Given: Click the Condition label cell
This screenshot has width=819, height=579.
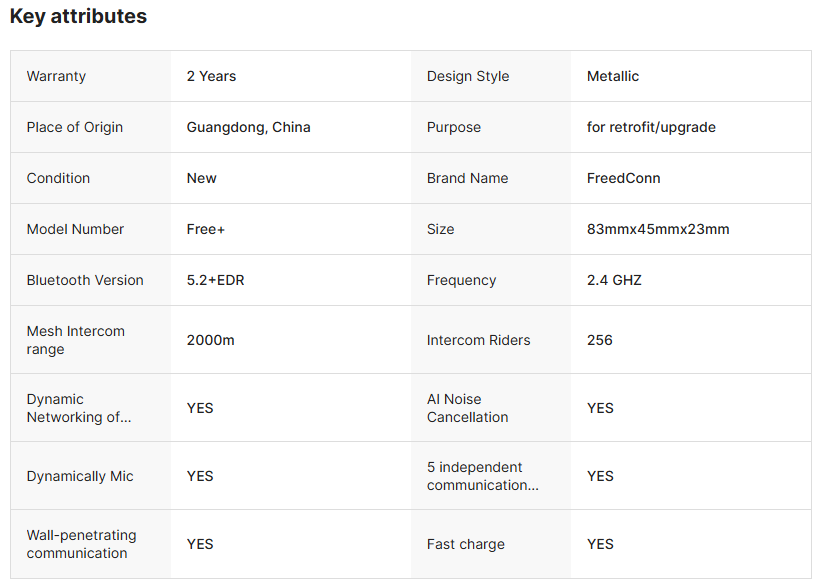Looking at the screenshot, I should coord(58,178).
